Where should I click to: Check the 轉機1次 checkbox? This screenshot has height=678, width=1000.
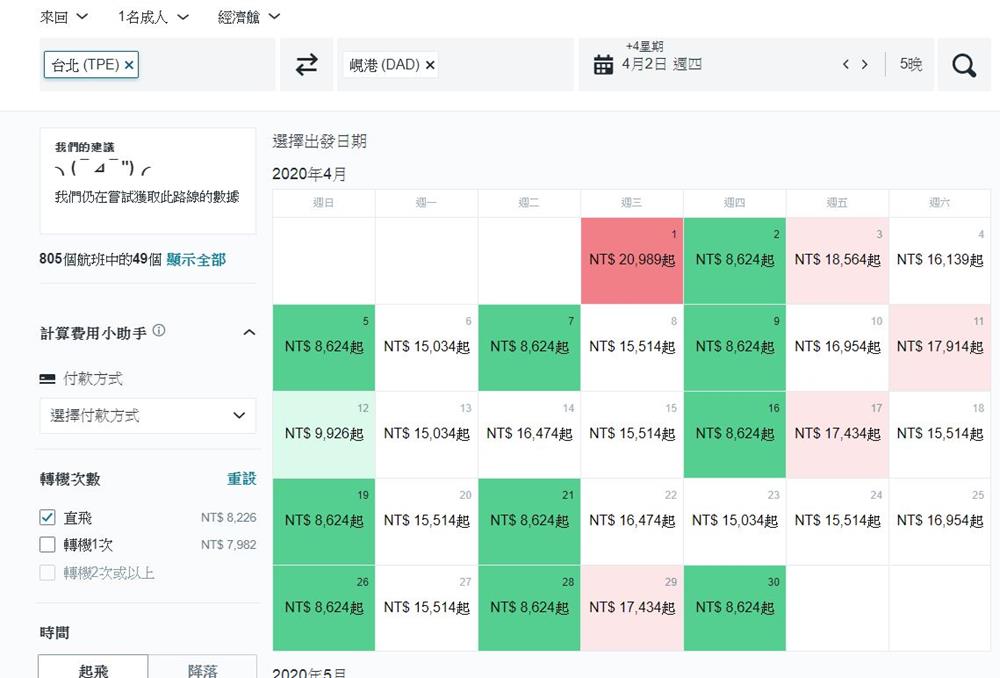pos(47,545)
